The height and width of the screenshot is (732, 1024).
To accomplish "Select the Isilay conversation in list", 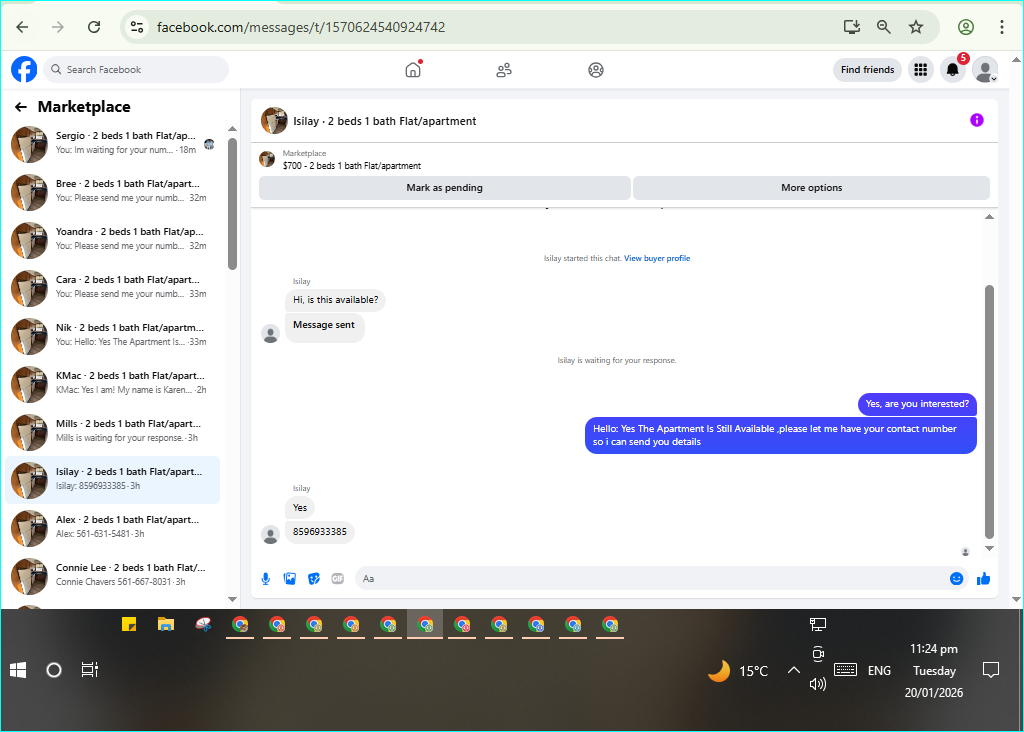I will [112, 480].
